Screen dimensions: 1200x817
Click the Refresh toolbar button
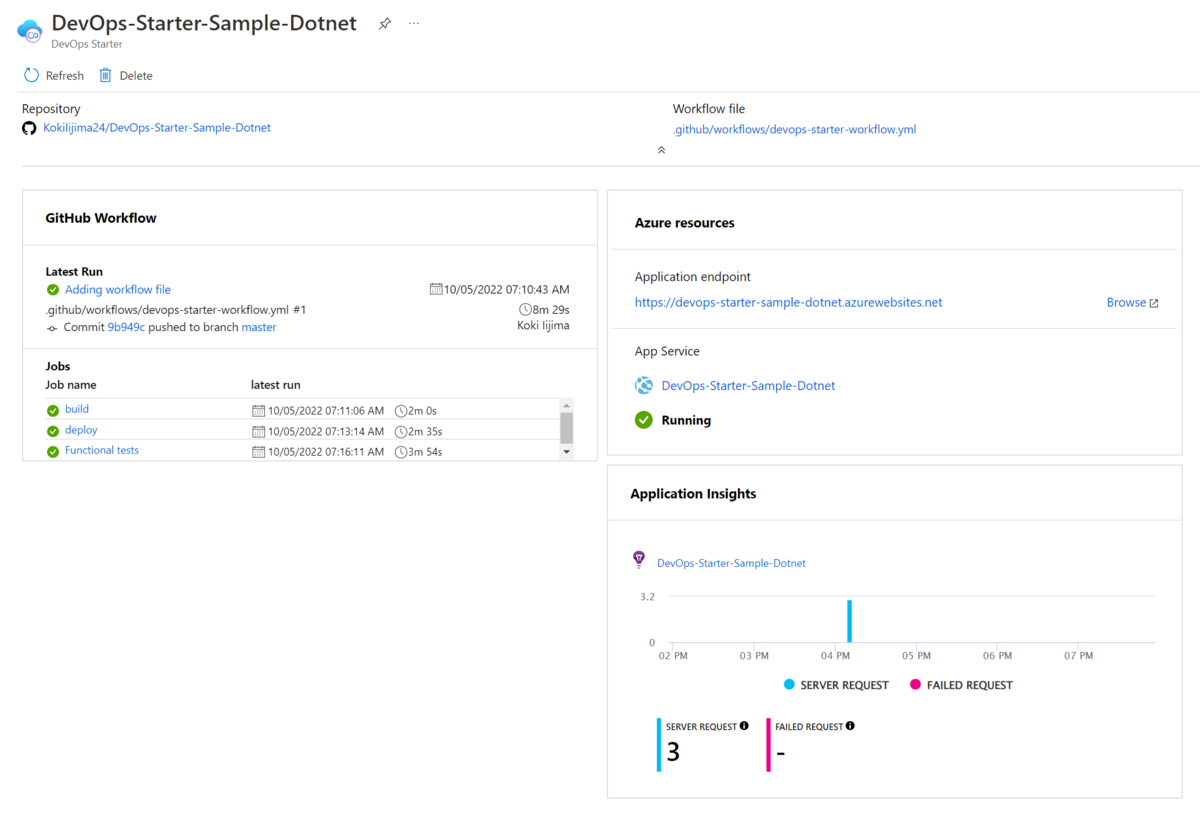pos(54,76)
